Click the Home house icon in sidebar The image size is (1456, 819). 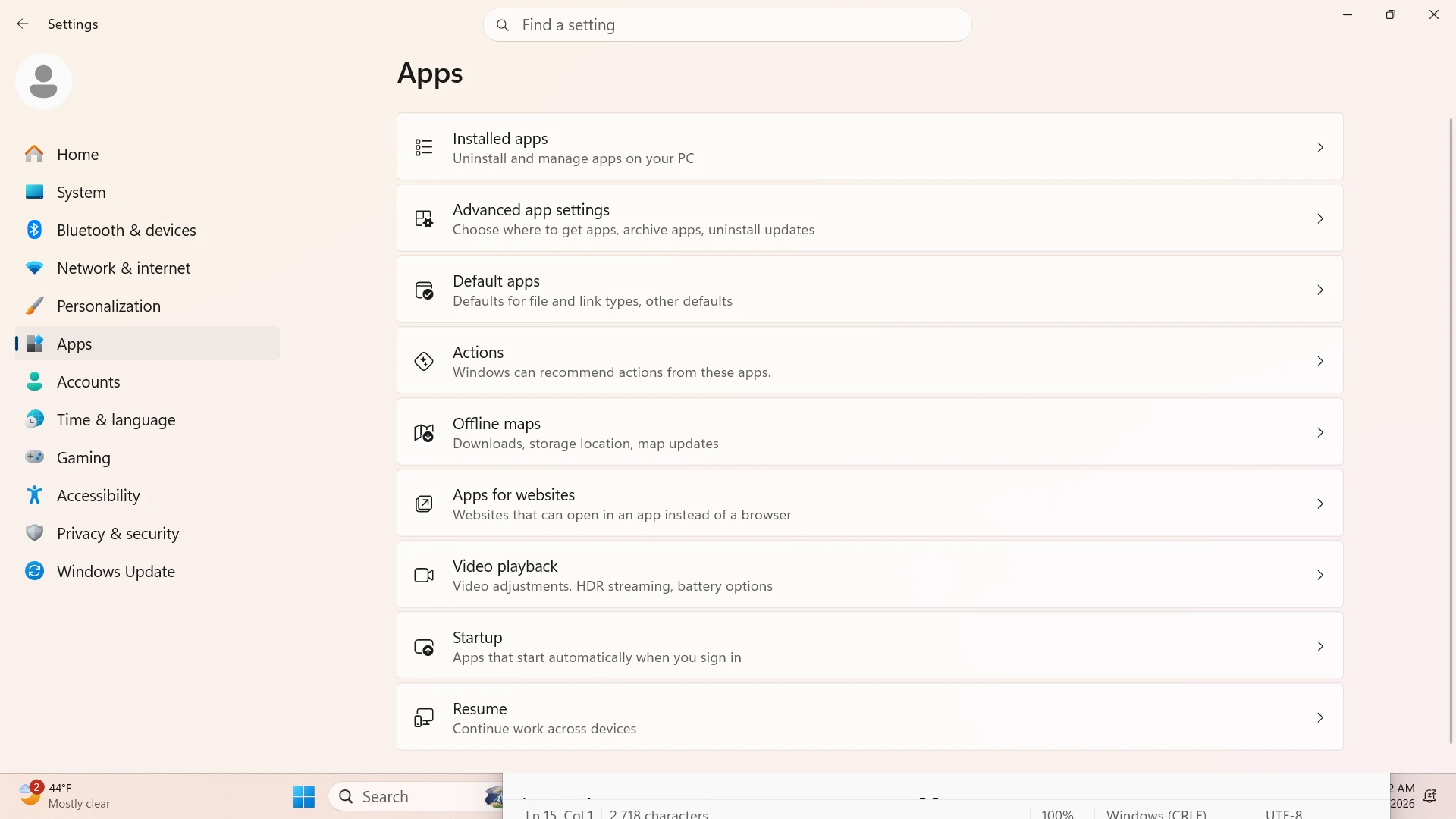pos(34,154)
